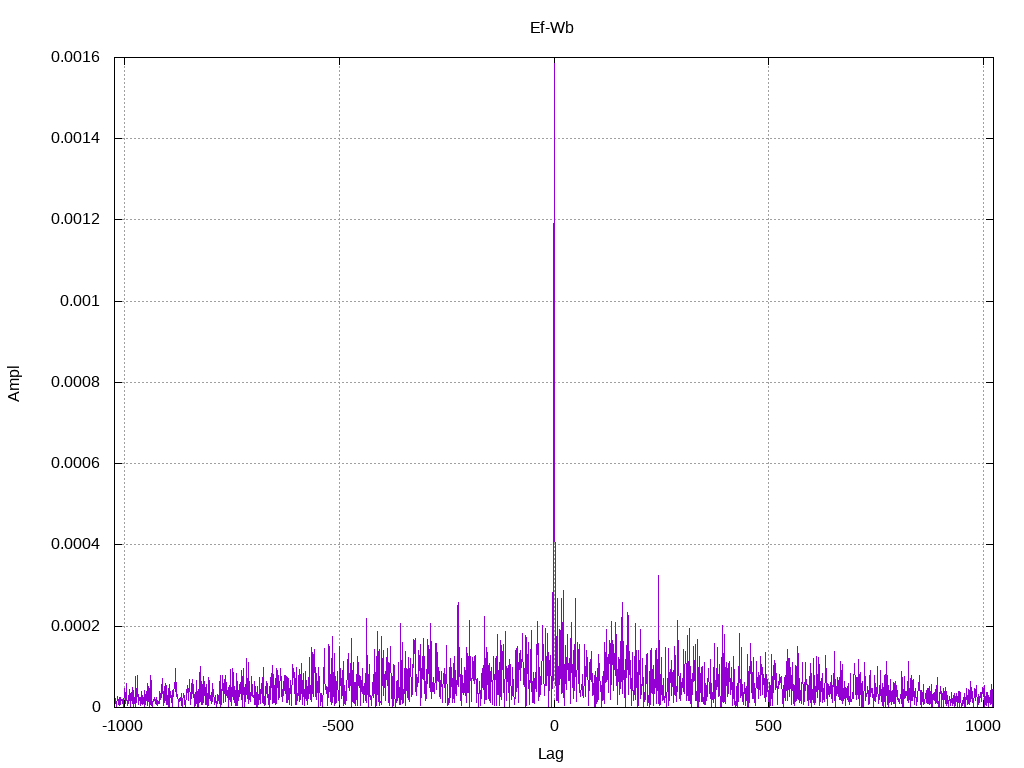Click the y-axis tick value 0.0014
This screenshot has height=768, width=1024.
click(76, 138)
